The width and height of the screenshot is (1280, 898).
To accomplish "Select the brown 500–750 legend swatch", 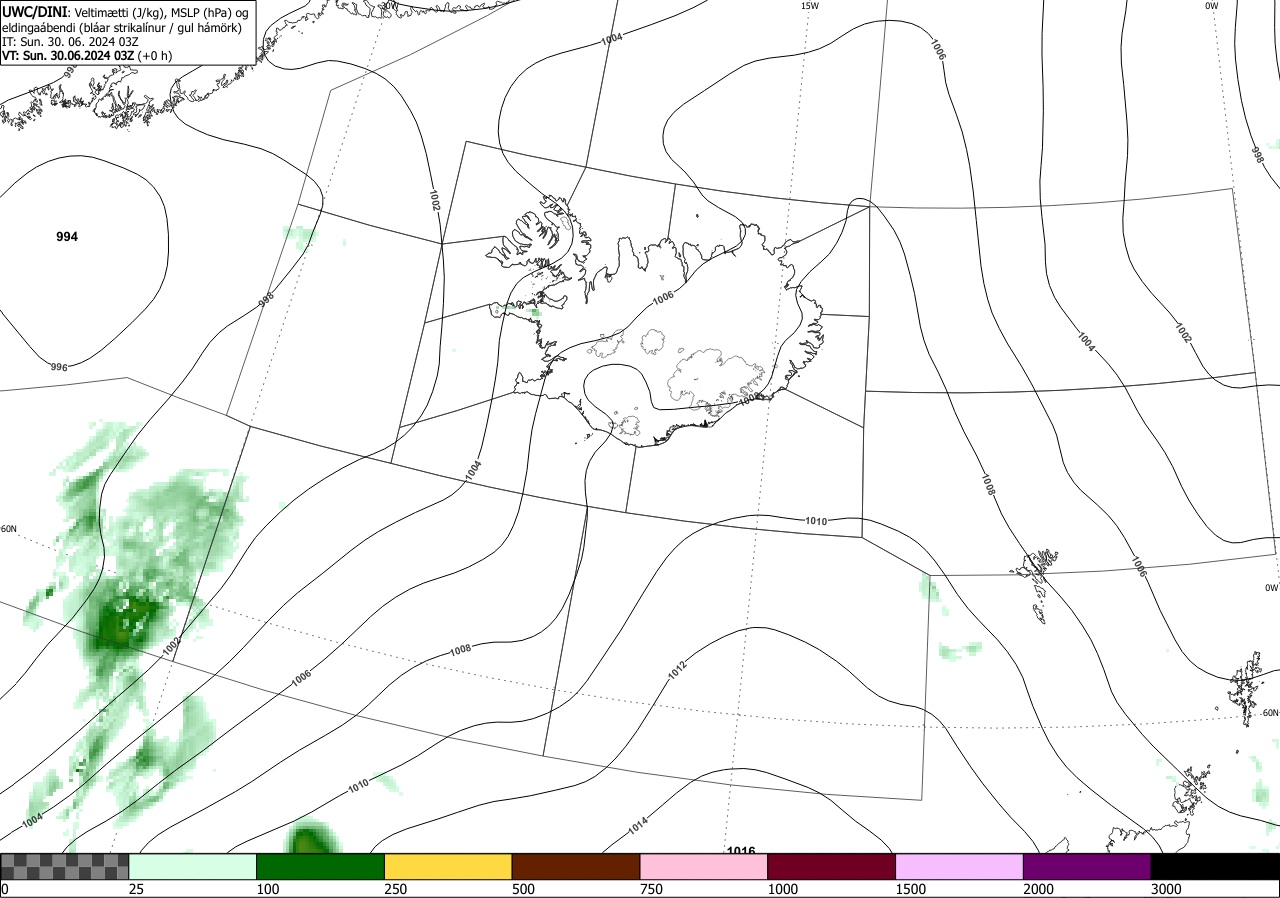I will (576, 866).
